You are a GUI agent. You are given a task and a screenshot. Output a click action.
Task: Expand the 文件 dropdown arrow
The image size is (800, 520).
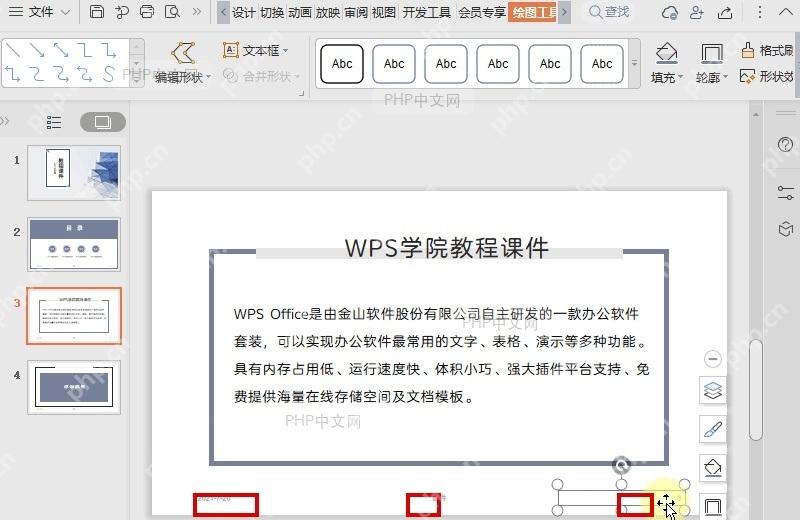65,12
